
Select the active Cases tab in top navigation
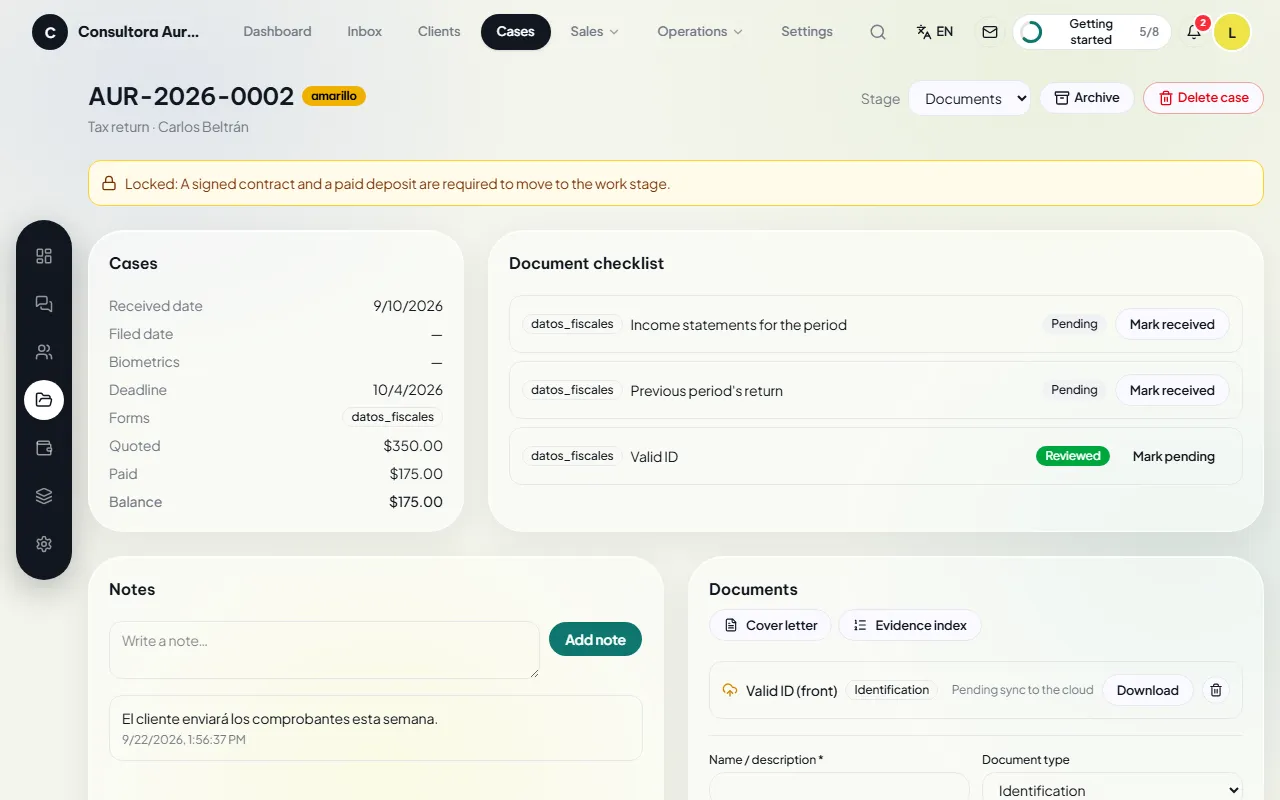pos(516,32)
